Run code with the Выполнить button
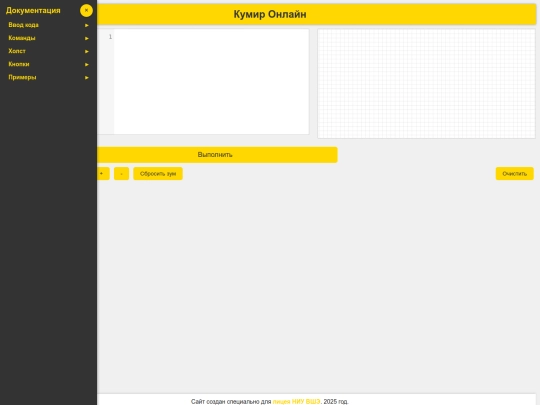This screenshot has width=540, height=405. pos(217,155)
